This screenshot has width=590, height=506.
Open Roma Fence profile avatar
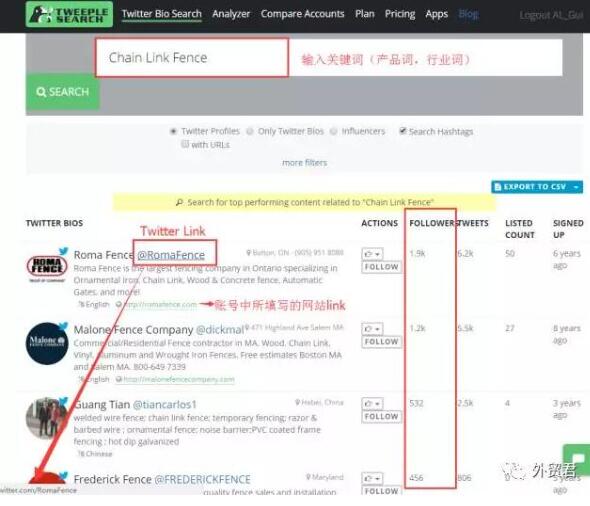[47, 267]
